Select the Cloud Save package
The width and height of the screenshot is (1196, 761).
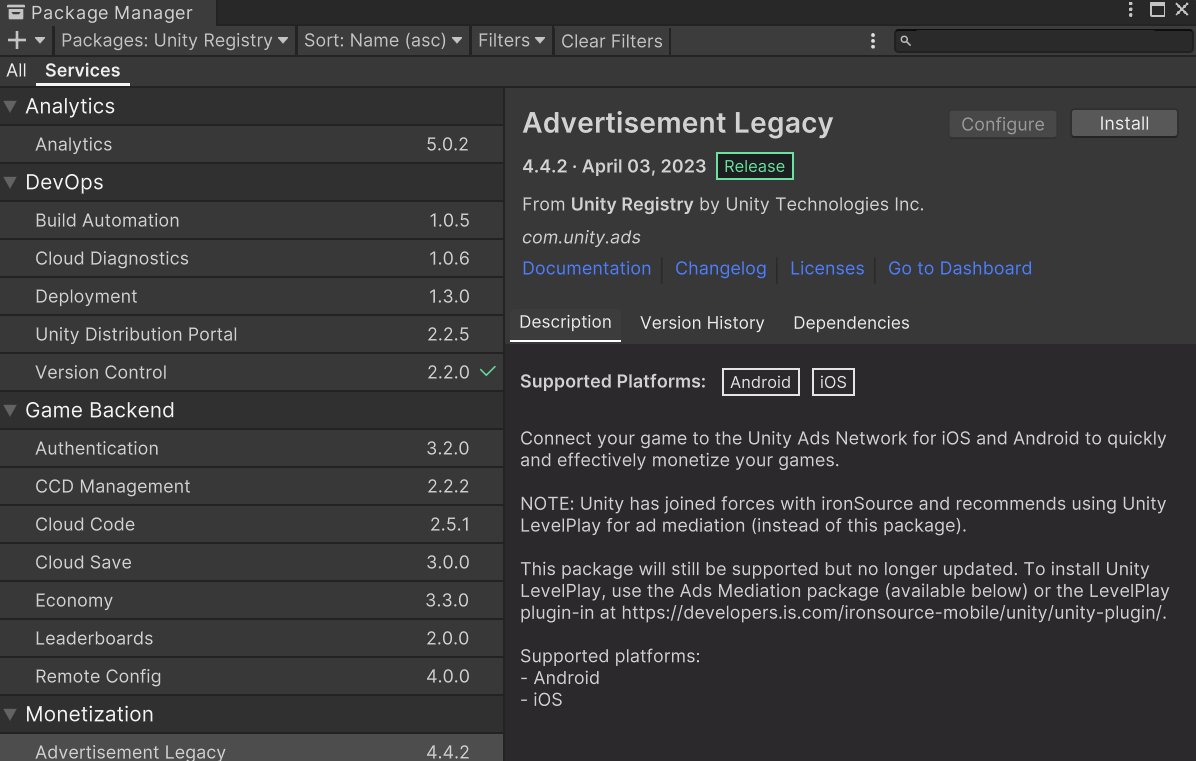[252, 563]
